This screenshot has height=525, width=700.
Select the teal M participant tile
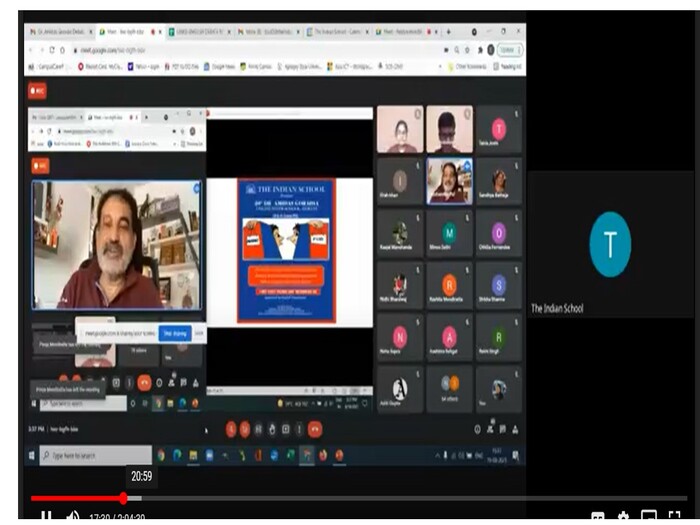click(x=449, y=233)
